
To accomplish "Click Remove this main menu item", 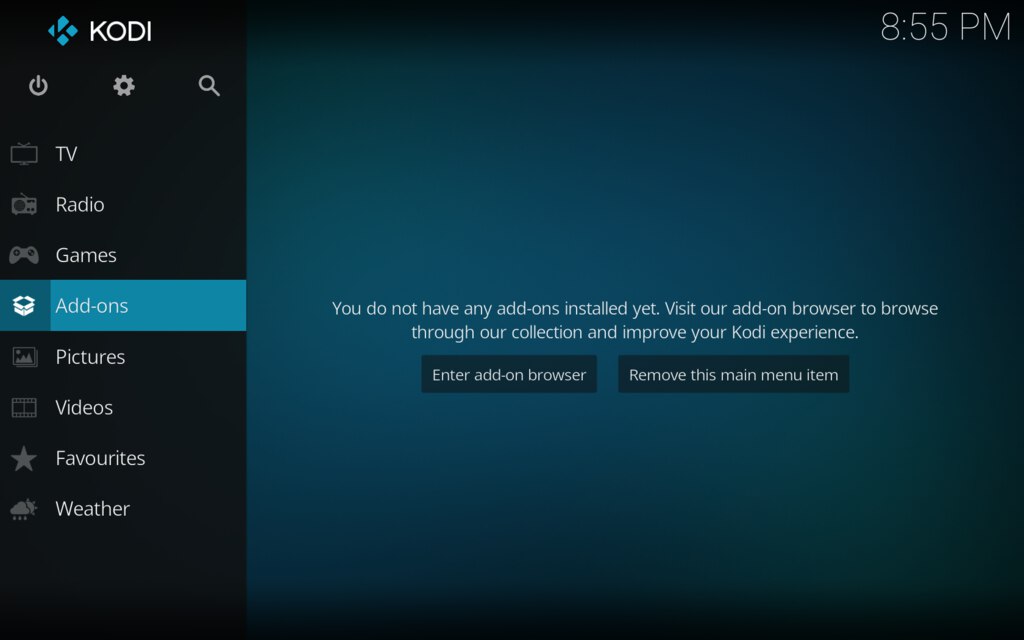I will click(733, 375).
